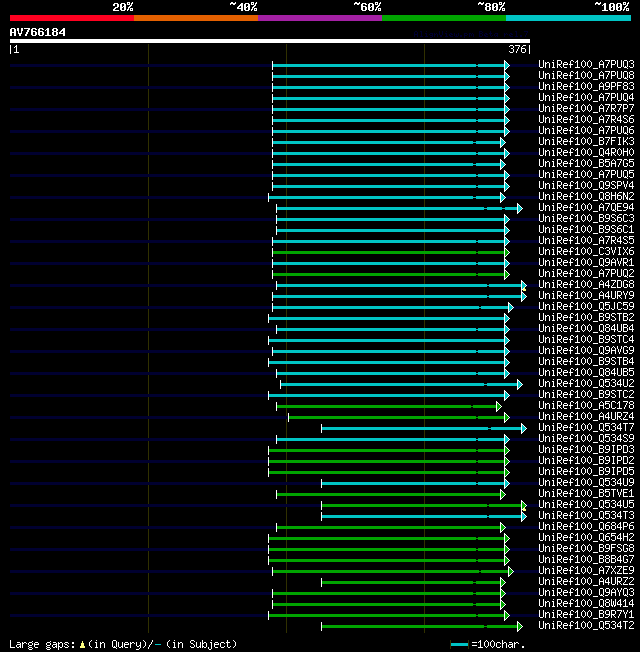The height and width of the screenshot is (652, 640).
Task: Click the purple ~60% identity legend segment
Action: (320, 18)
